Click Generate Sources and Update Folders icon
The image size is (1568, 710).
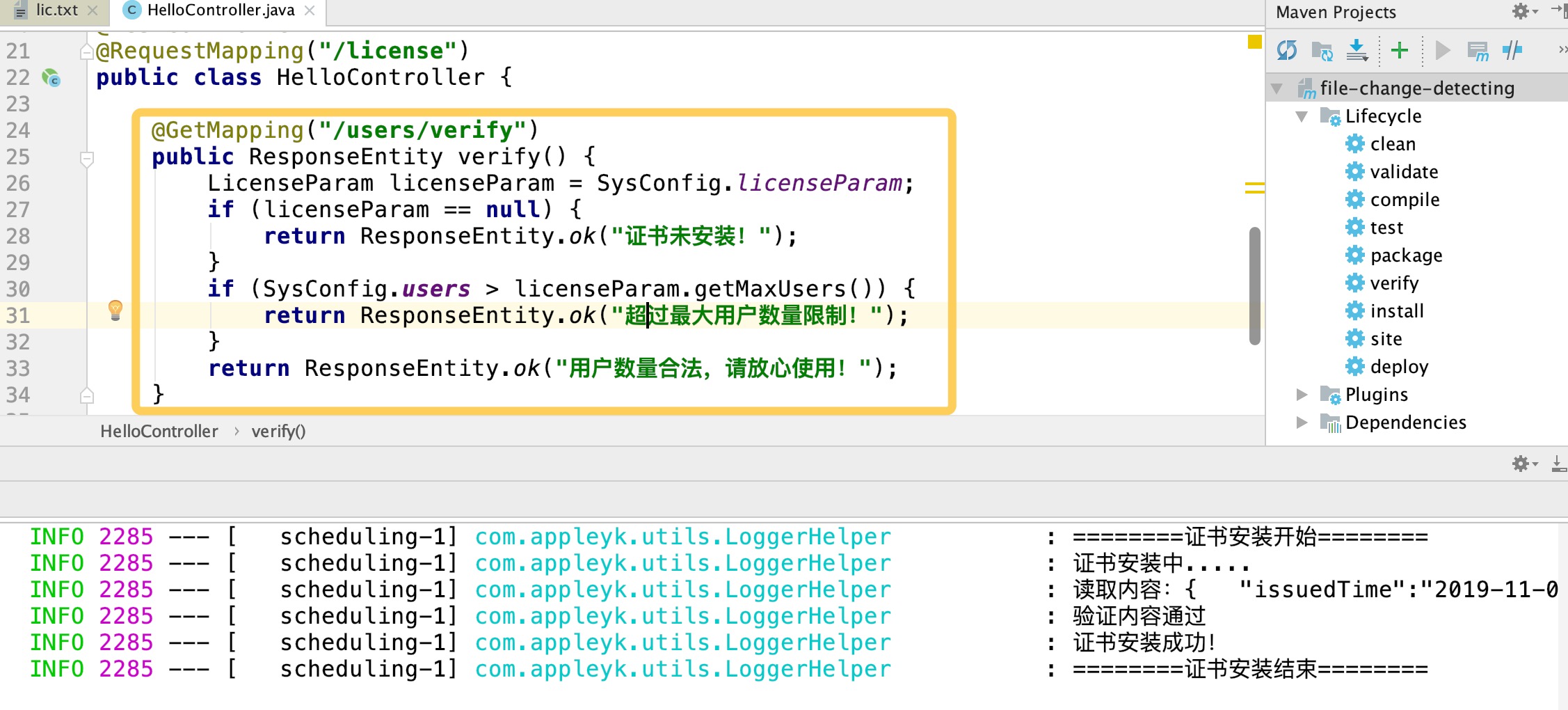tap(1324, 52)
